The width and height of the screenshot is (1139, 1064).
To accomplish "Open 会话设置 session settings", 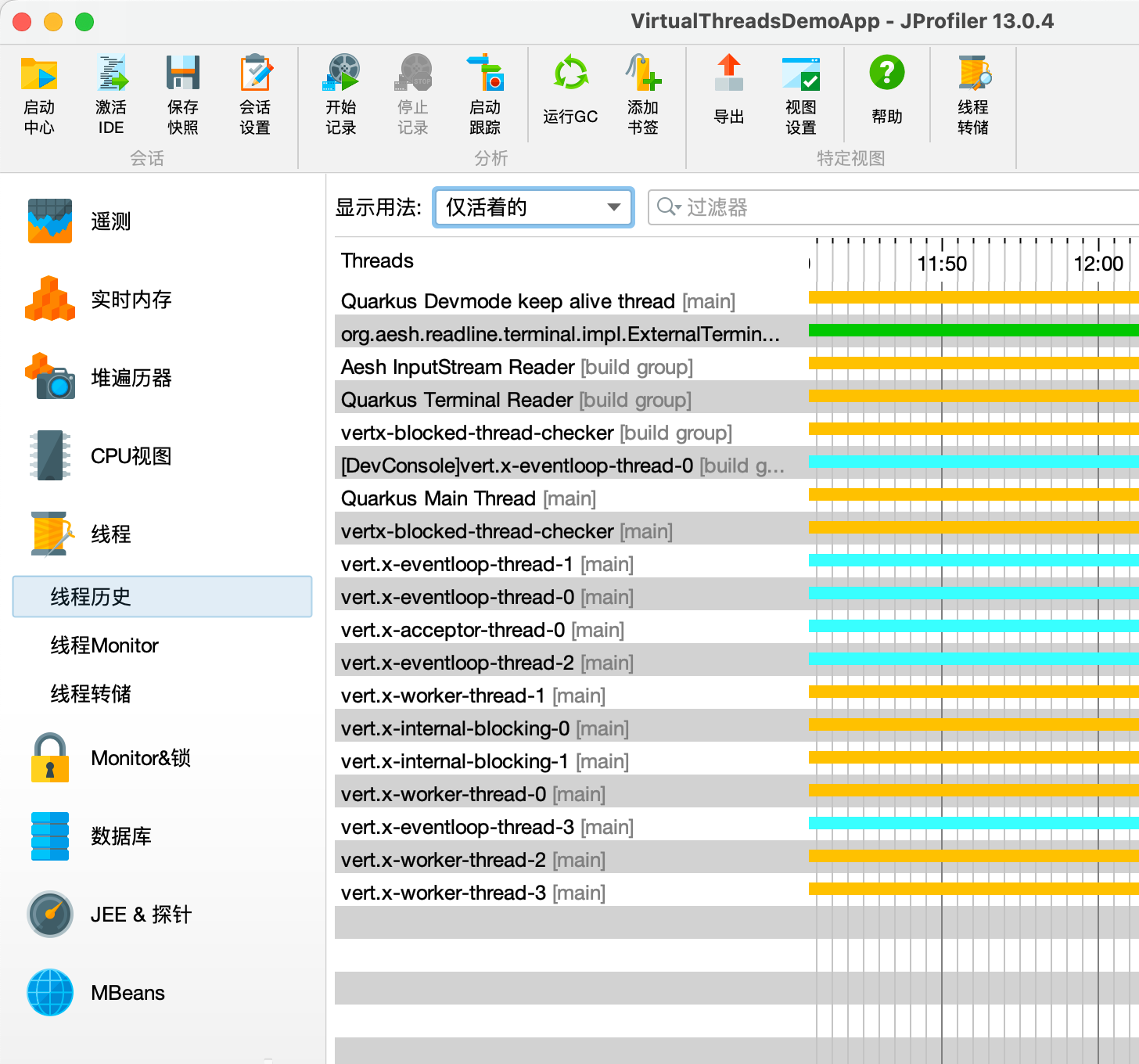I will pos(255,95).
